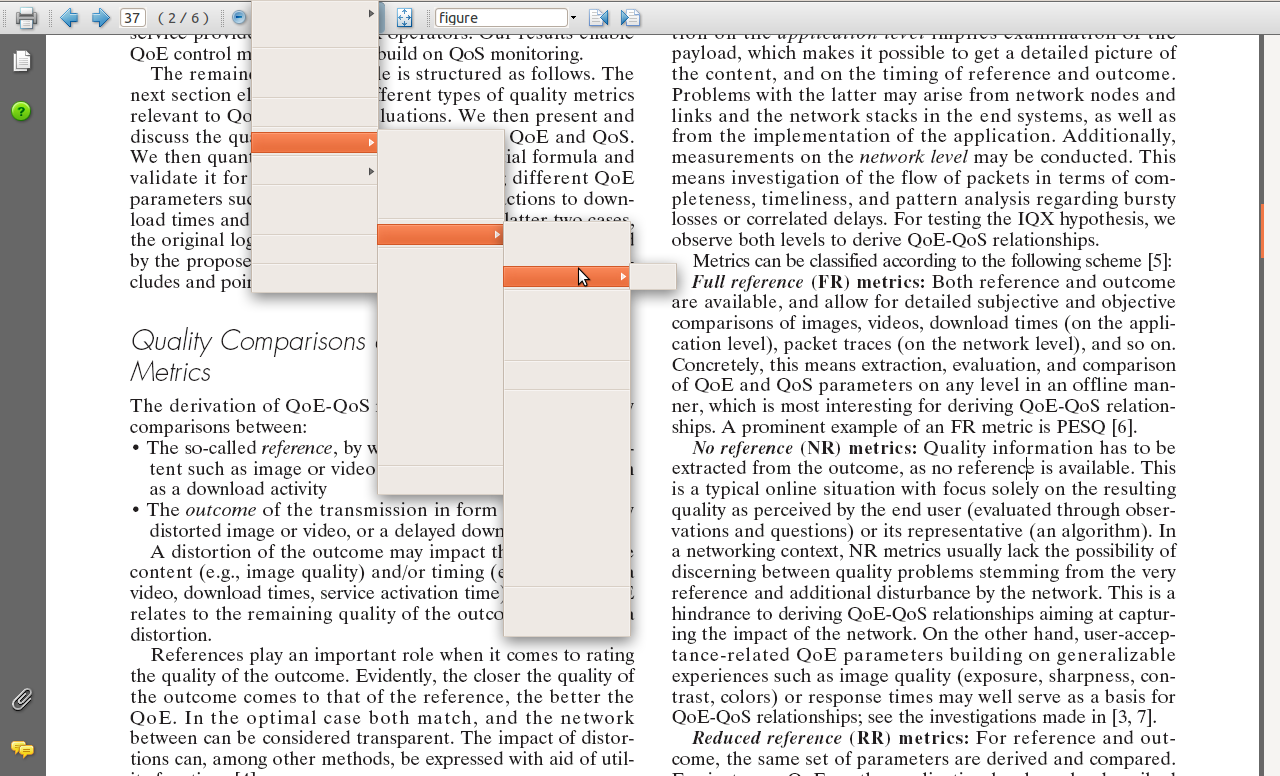The height and width of the screenshot is (776, 1280).
Task: Click the small flyout item right of the pointer
Action: (x=653, y=276)
